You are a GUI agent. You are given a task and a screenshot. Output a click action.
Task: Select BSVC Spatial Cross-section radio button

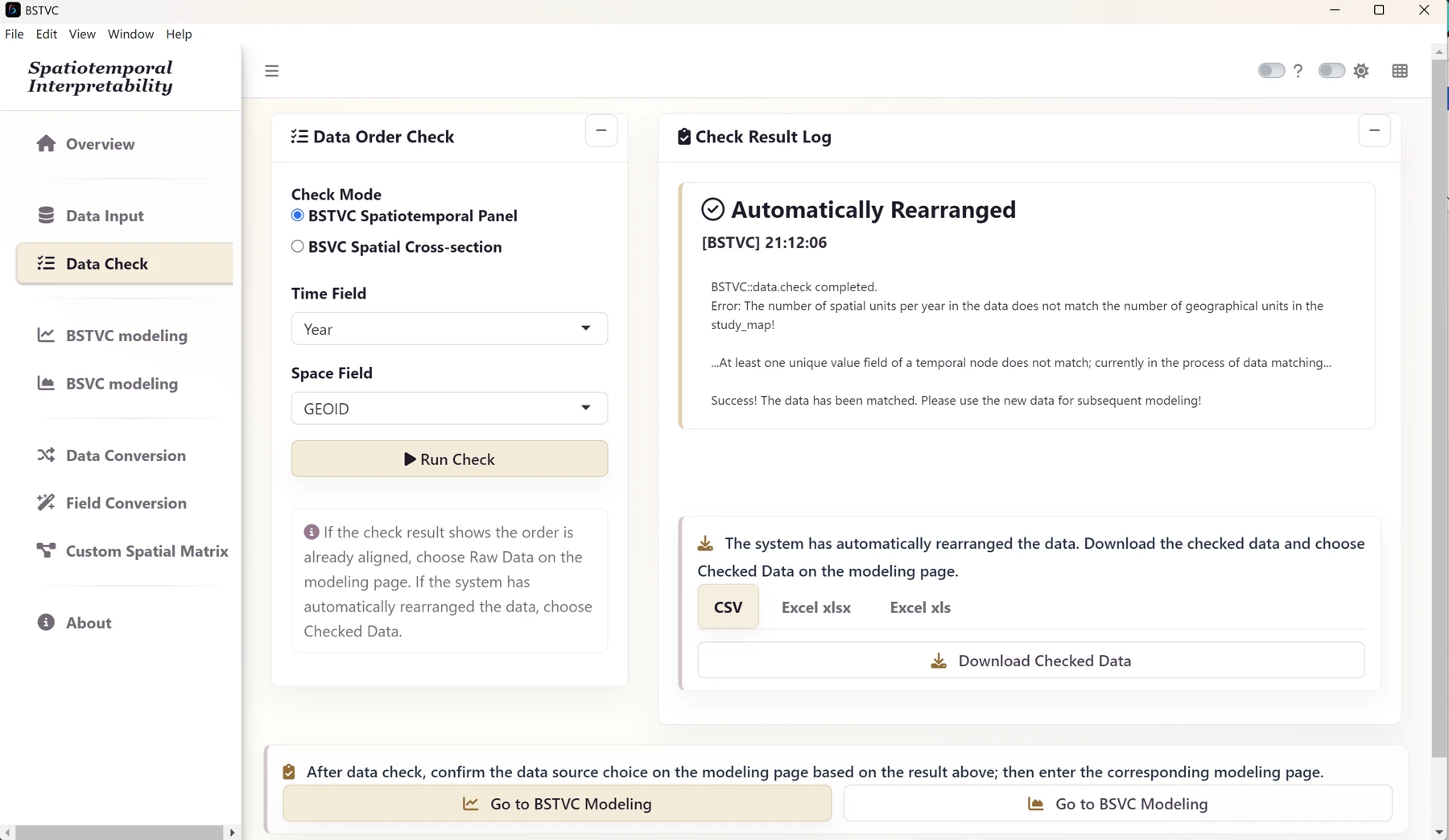298,246
